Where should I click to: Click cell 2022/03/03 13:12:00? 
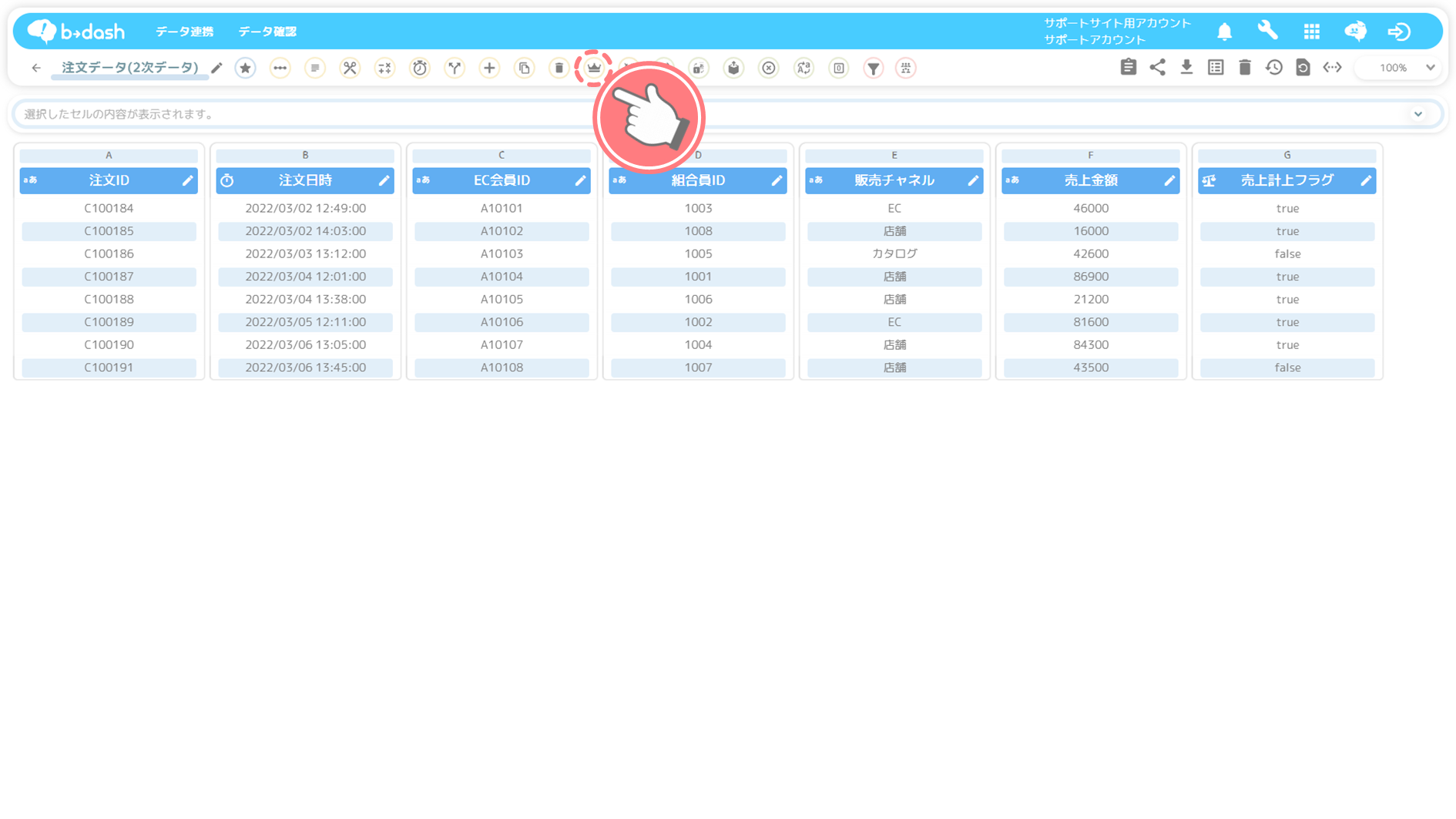[x=305, y=253]
